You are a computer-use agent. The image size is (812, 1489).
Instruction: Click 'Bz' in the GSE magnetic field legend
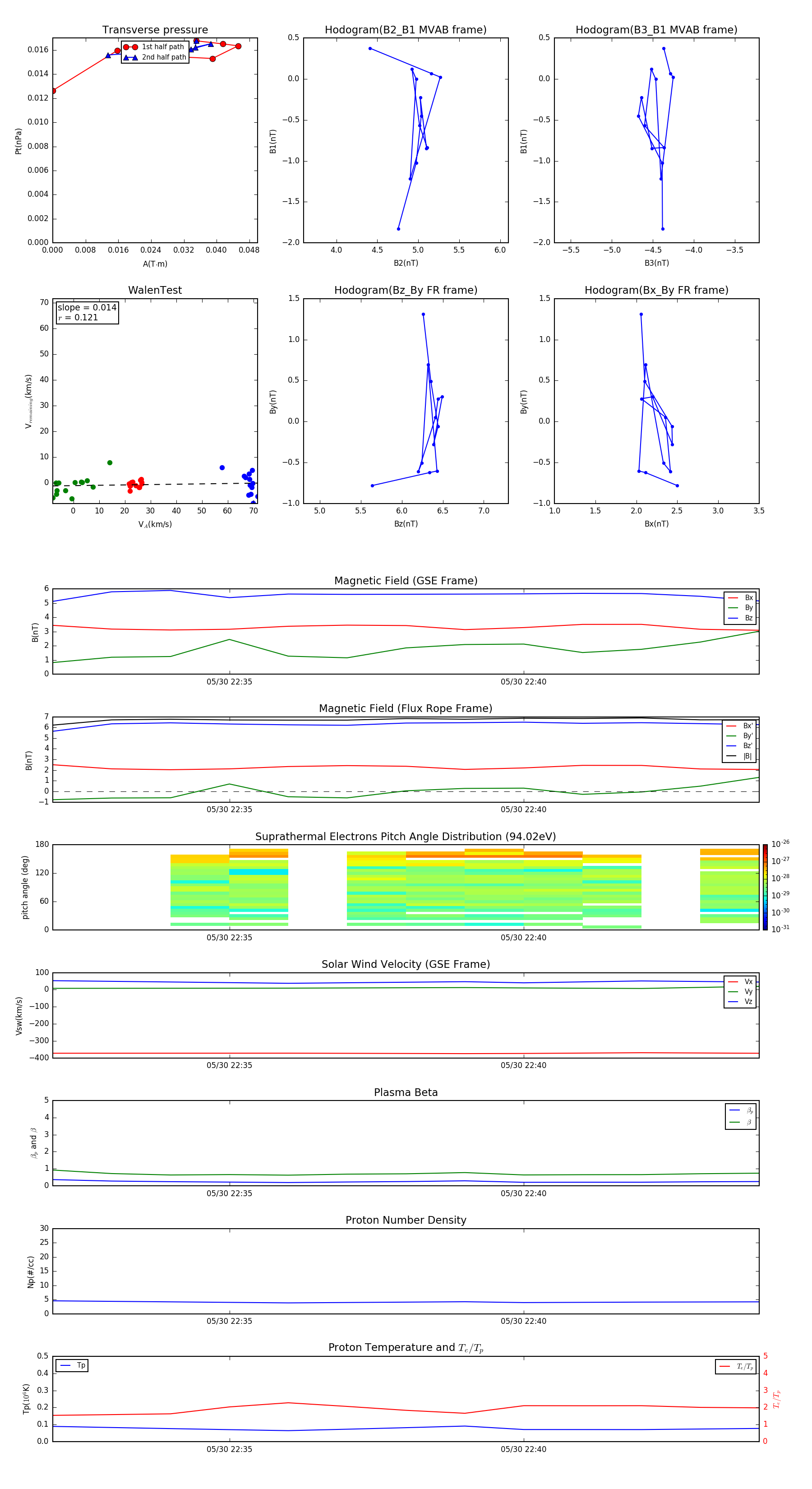[741, 618]
